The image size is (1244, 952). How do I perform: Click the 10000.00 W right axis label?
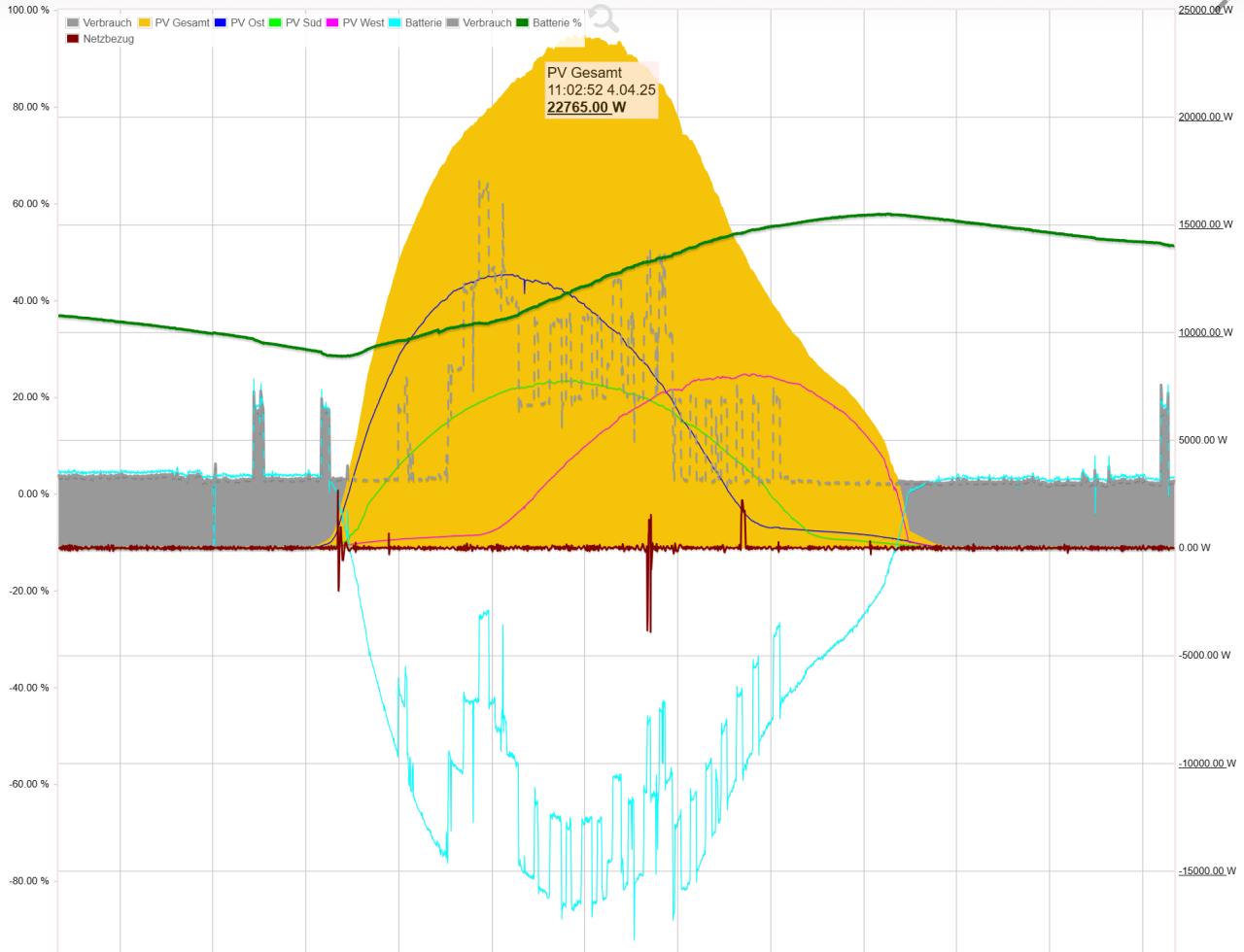pyautogui.click(x=1205, y=332)
